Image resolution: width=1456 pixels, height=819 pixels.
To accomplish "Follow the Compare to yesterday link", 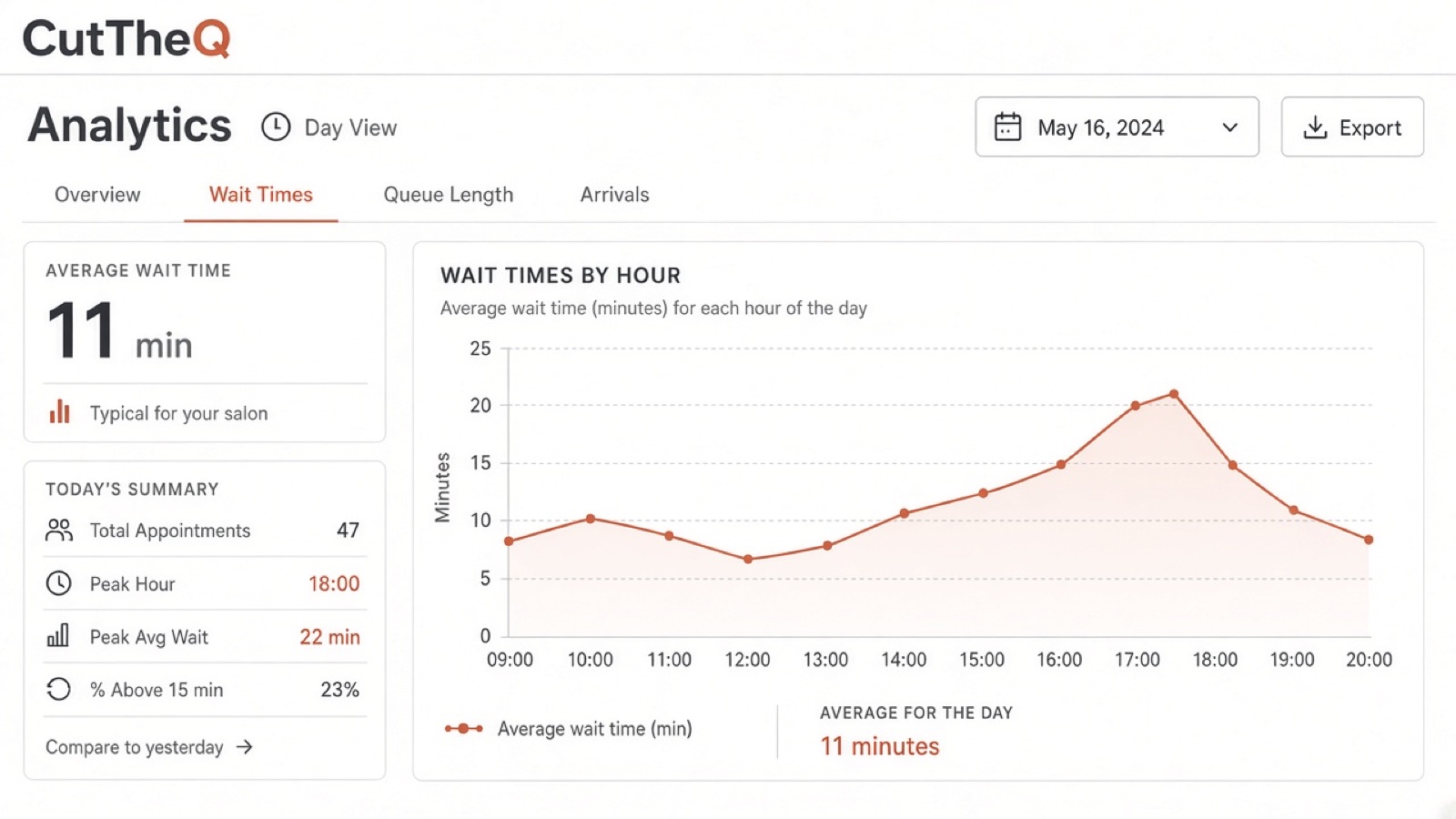I will (x=150, y=747).
